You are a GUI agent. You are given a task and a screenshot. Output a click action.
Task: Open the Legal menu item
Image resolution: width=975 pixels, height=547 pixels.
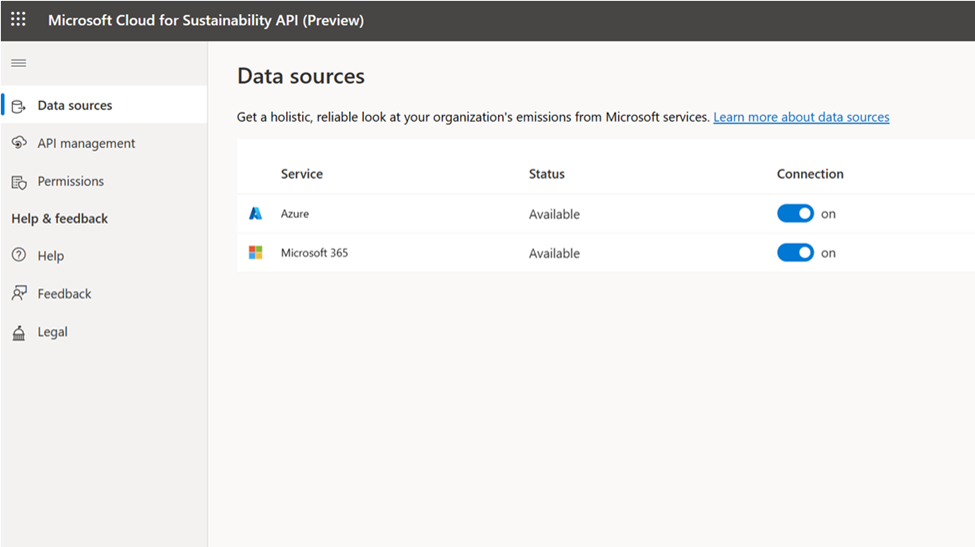(104, 332)
